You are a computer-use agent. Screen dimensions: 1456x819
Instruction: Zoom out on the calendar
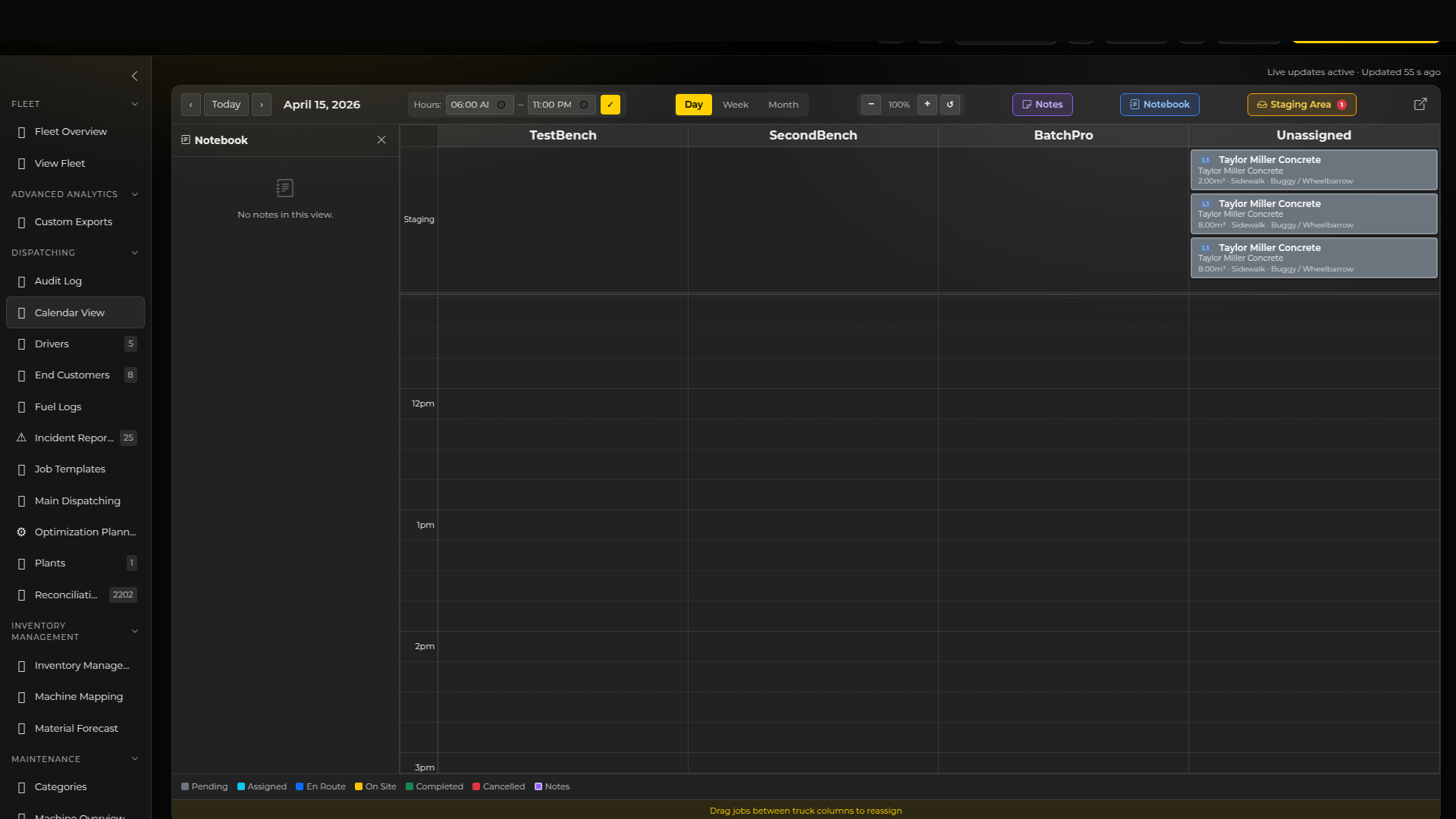point(871,105)
